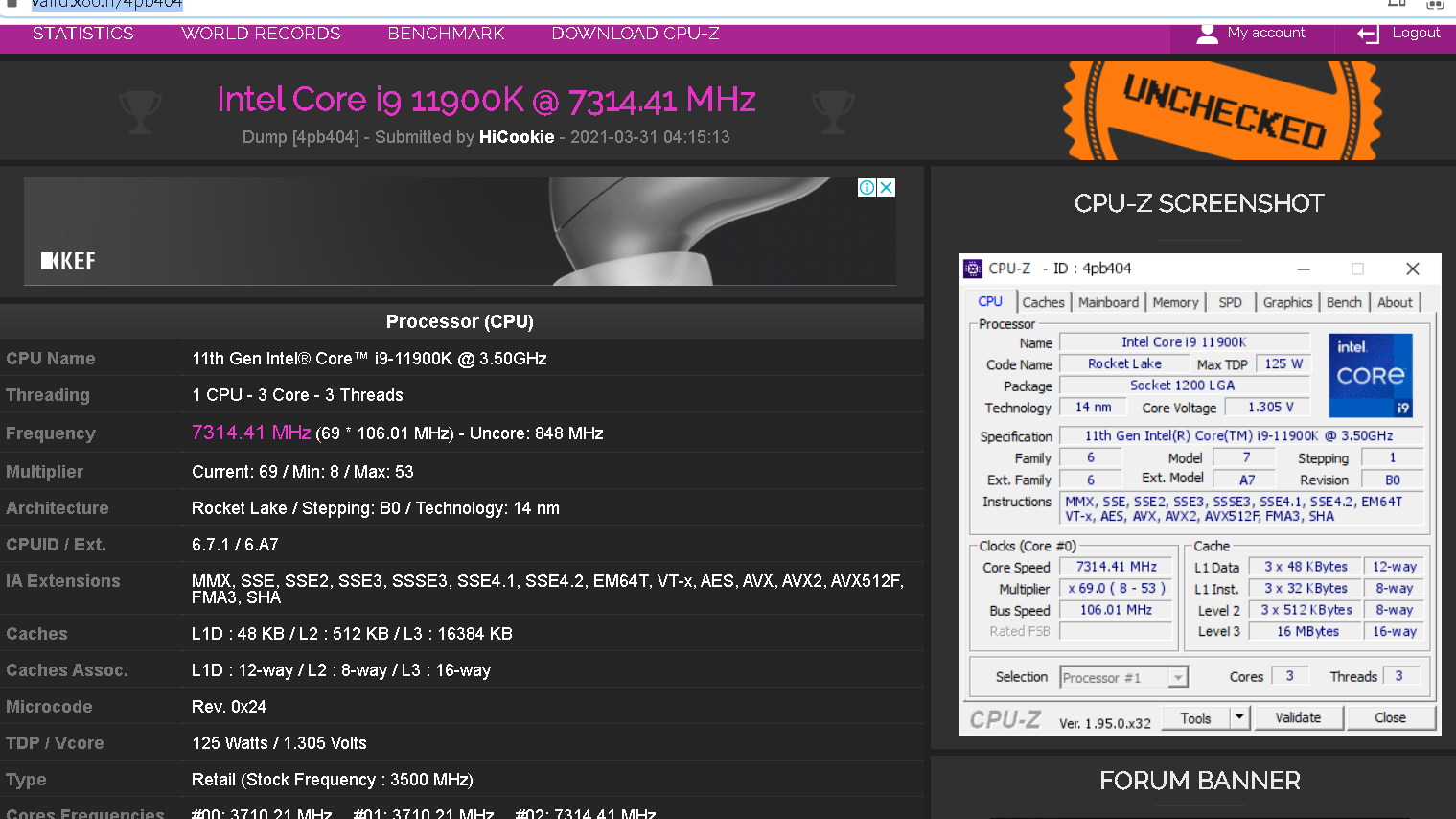Click the Intel Core i9 logo
The width and height of the screenshot is (1456, 819).
click(1371, 376)
